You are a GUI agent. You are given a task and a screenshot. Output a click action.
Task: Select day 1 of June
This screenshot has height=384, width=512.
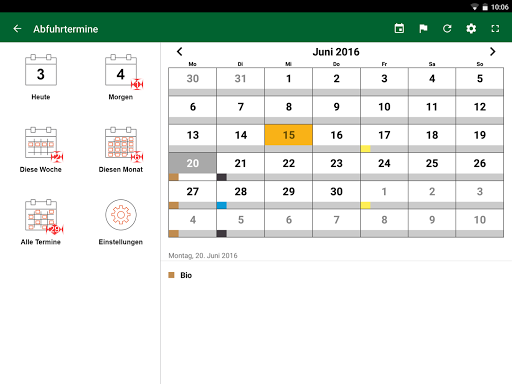tap(289, 82)
